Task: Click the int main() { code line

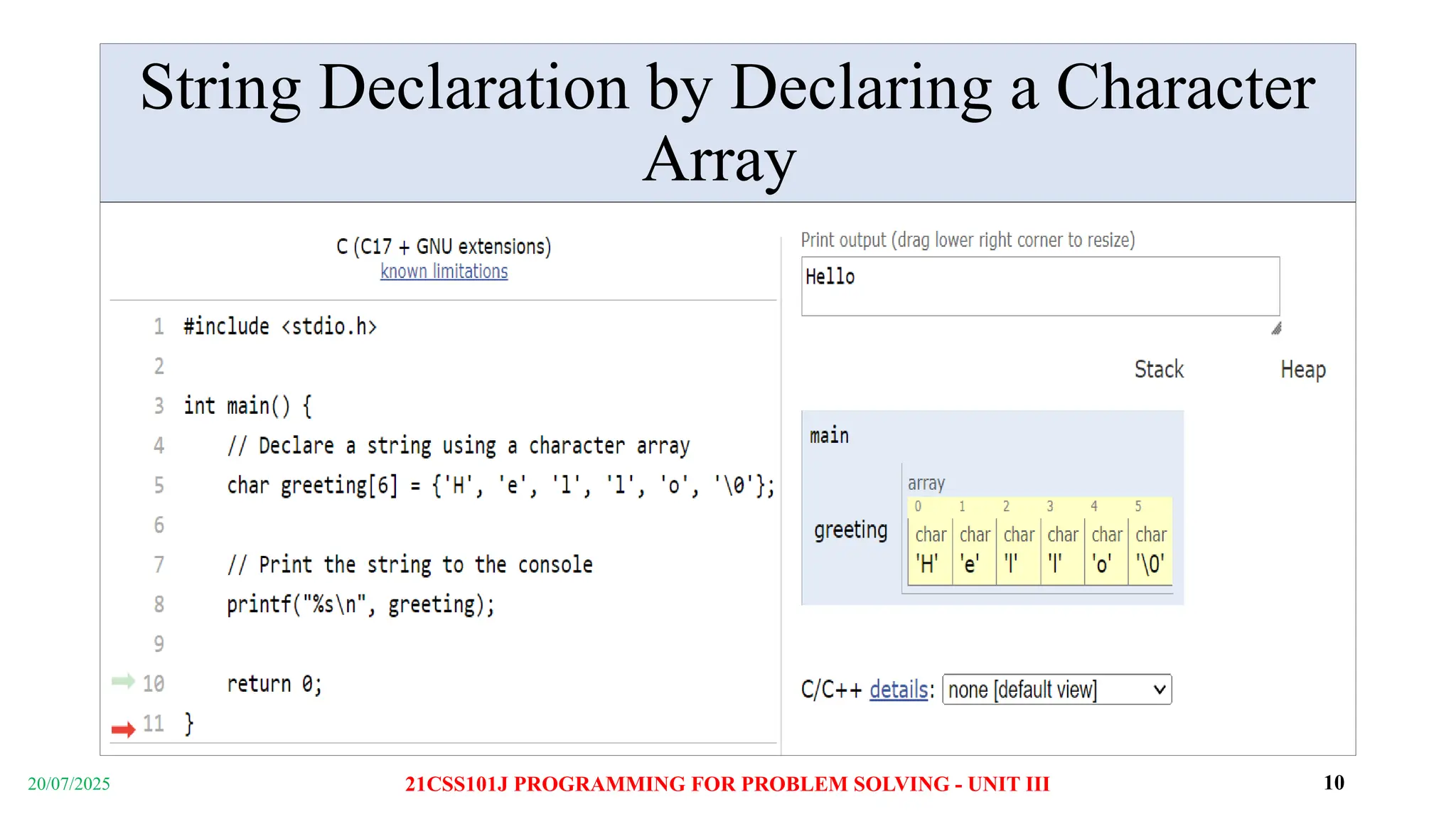Action: [x=247, y=406]
